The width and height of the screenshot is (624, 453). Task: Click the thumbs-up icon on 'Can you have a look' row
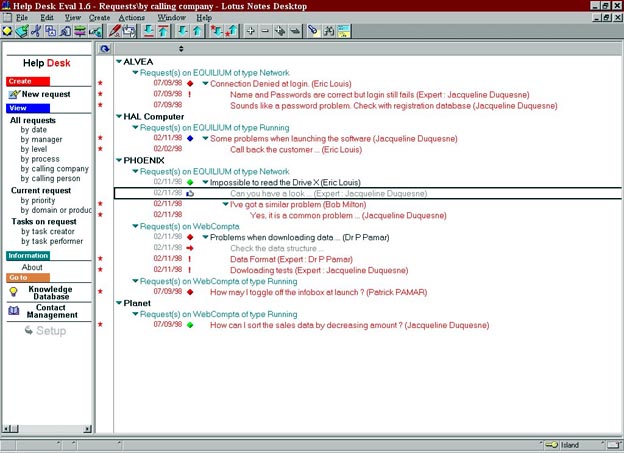click(x=190, y=193)
